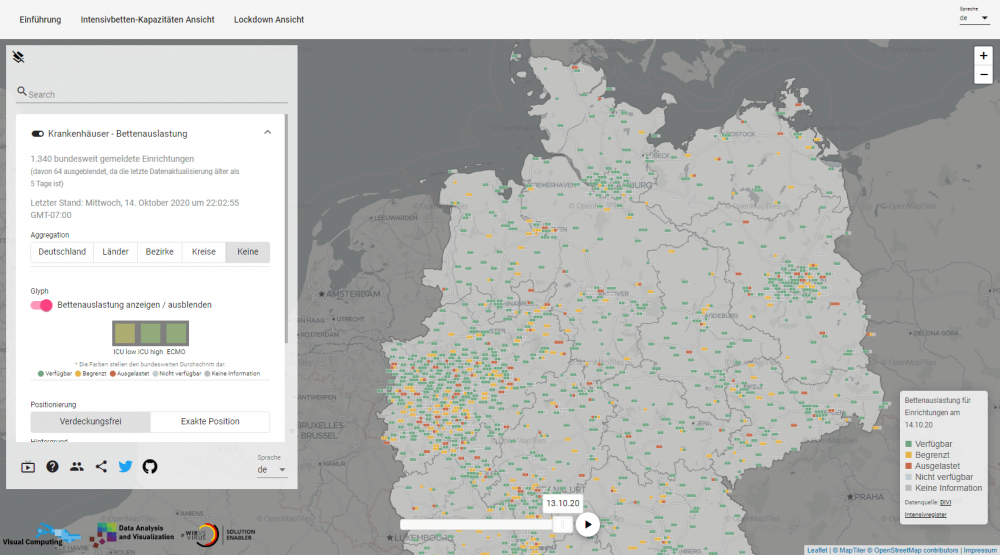Click the hide layers icon
This screenshot has height=555, width=1000.
tap(18, 58)
